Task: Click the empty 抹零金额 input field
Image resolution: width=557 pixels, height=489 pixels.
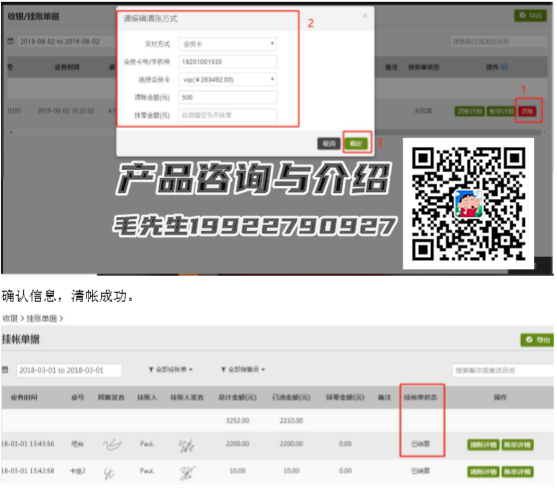Action: 228,115
